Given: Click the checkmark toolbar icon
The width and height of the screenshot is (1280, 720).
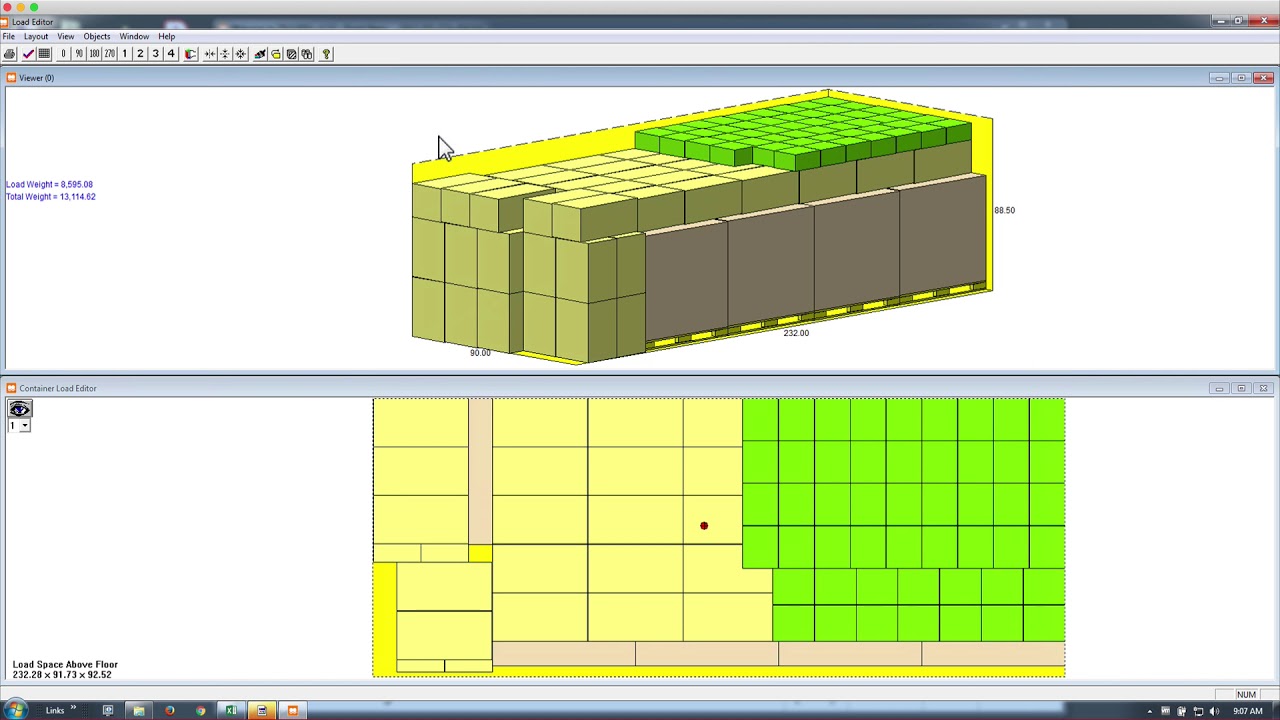Looking at the screenshot, I should [28, 54].
